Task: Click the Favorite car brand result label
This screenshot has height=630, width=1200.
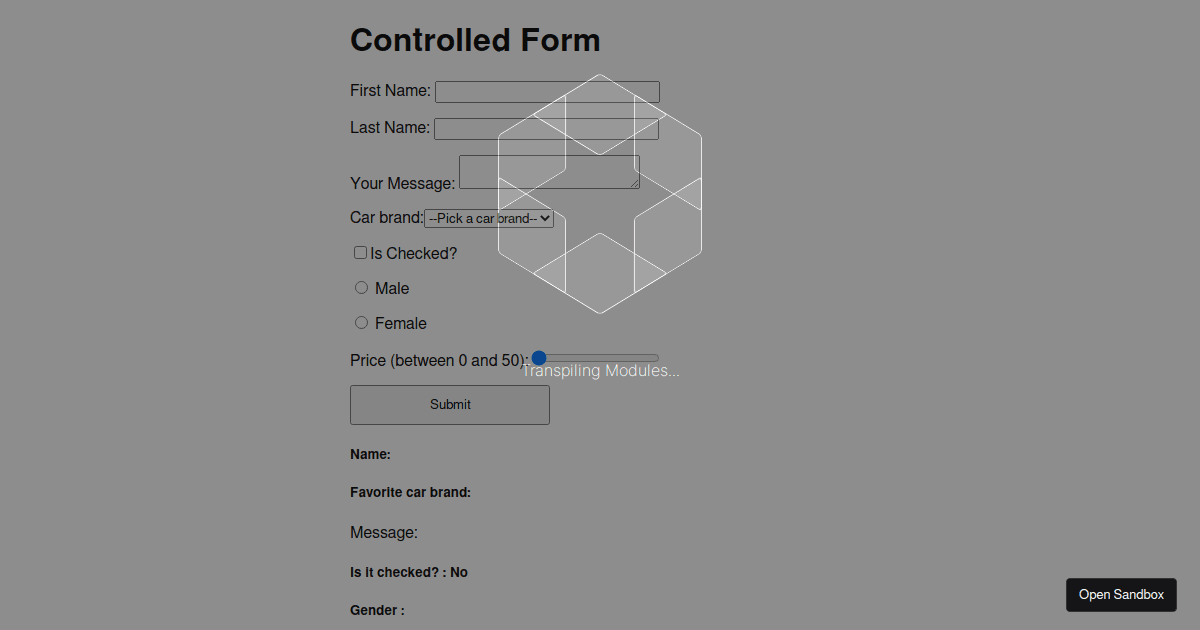Action: [x=410, y=492]
